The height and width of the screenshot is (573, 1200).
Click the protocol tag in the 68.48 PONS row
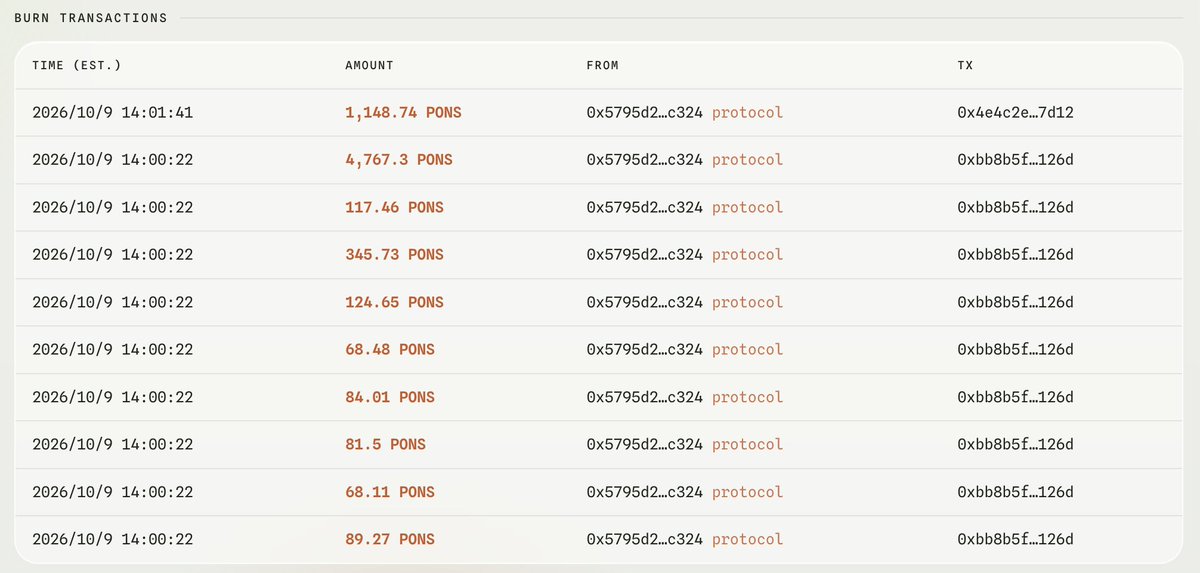(748, 350)
